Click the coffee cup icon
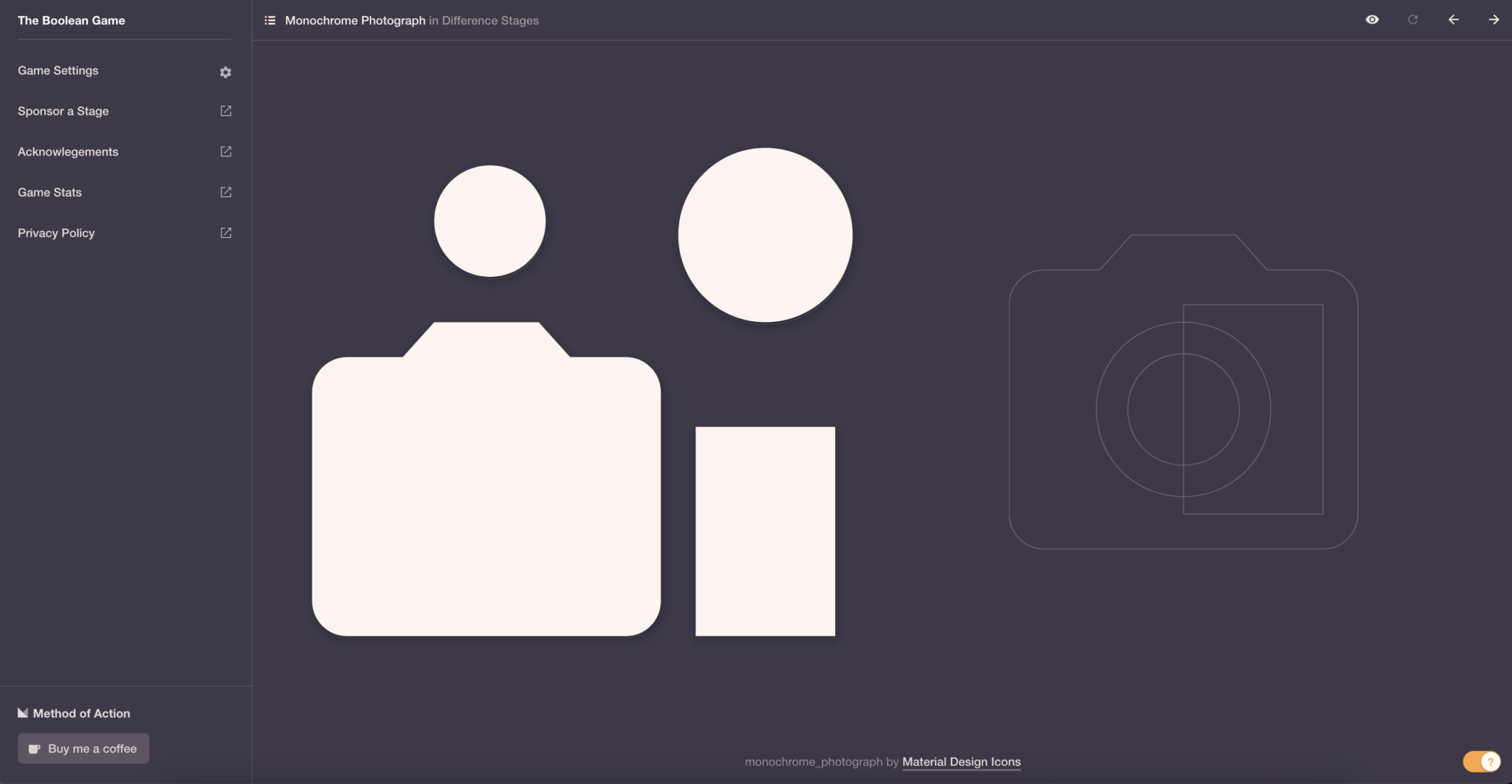The width and height of the screenshot is (1512, 784). click(35, 748)
